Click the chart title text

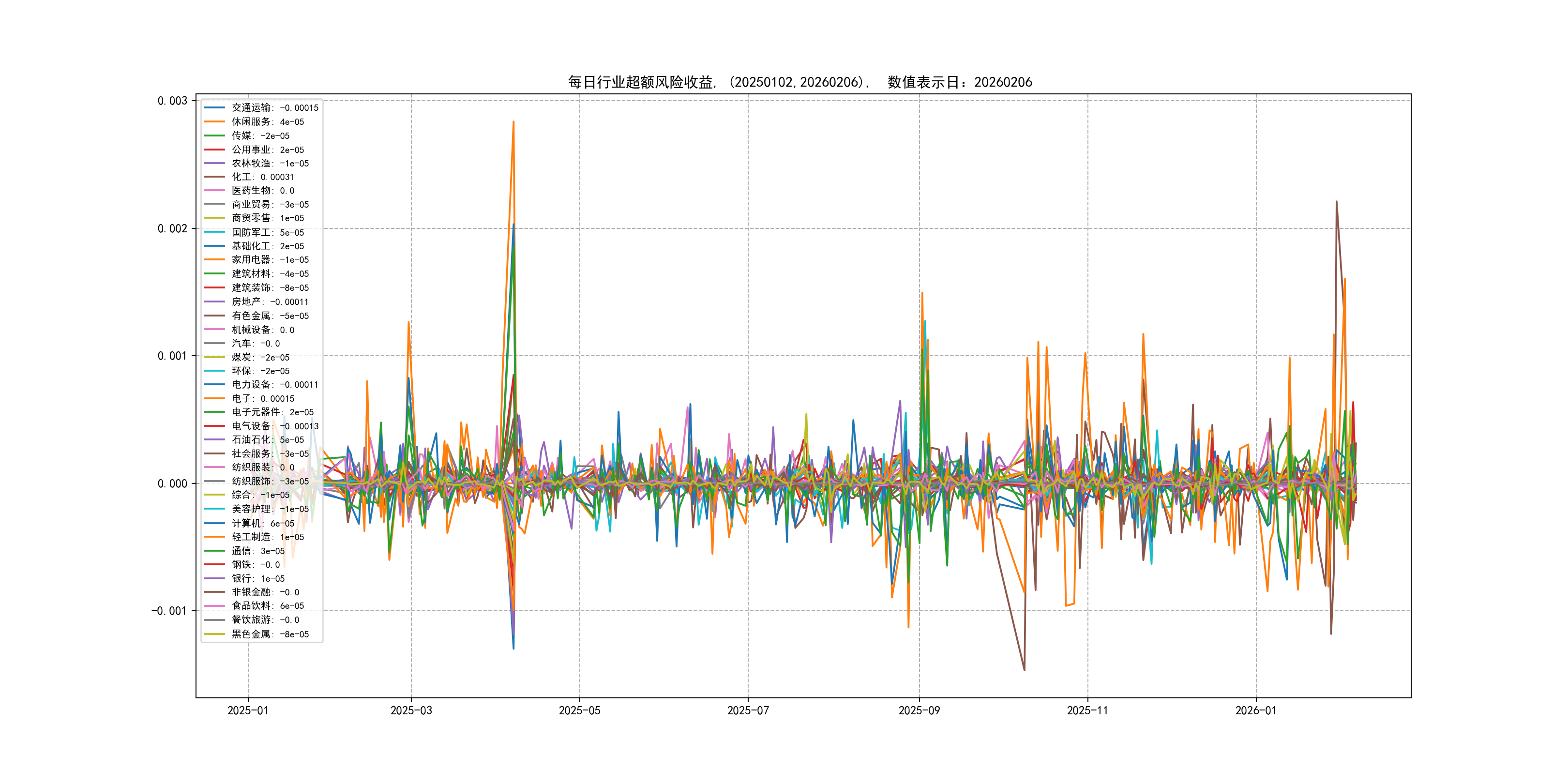[800, 82]
